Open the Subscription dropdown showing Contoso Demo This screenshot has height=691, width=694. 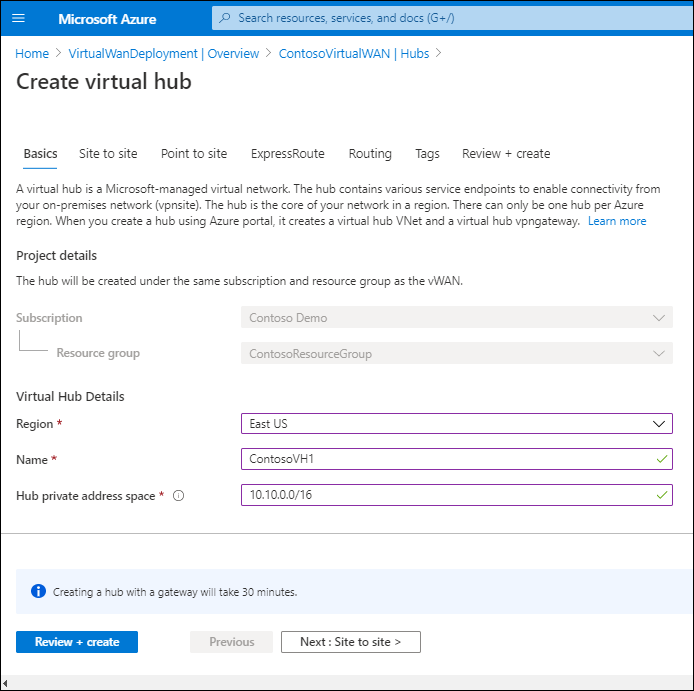tap(457, 317)
